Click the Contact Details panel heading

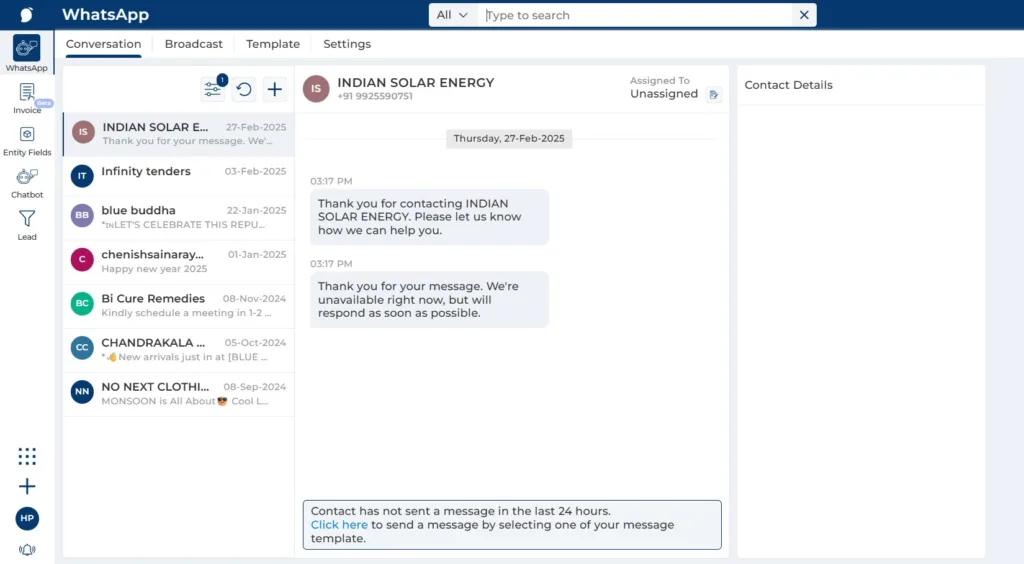[x=788, y=85]
